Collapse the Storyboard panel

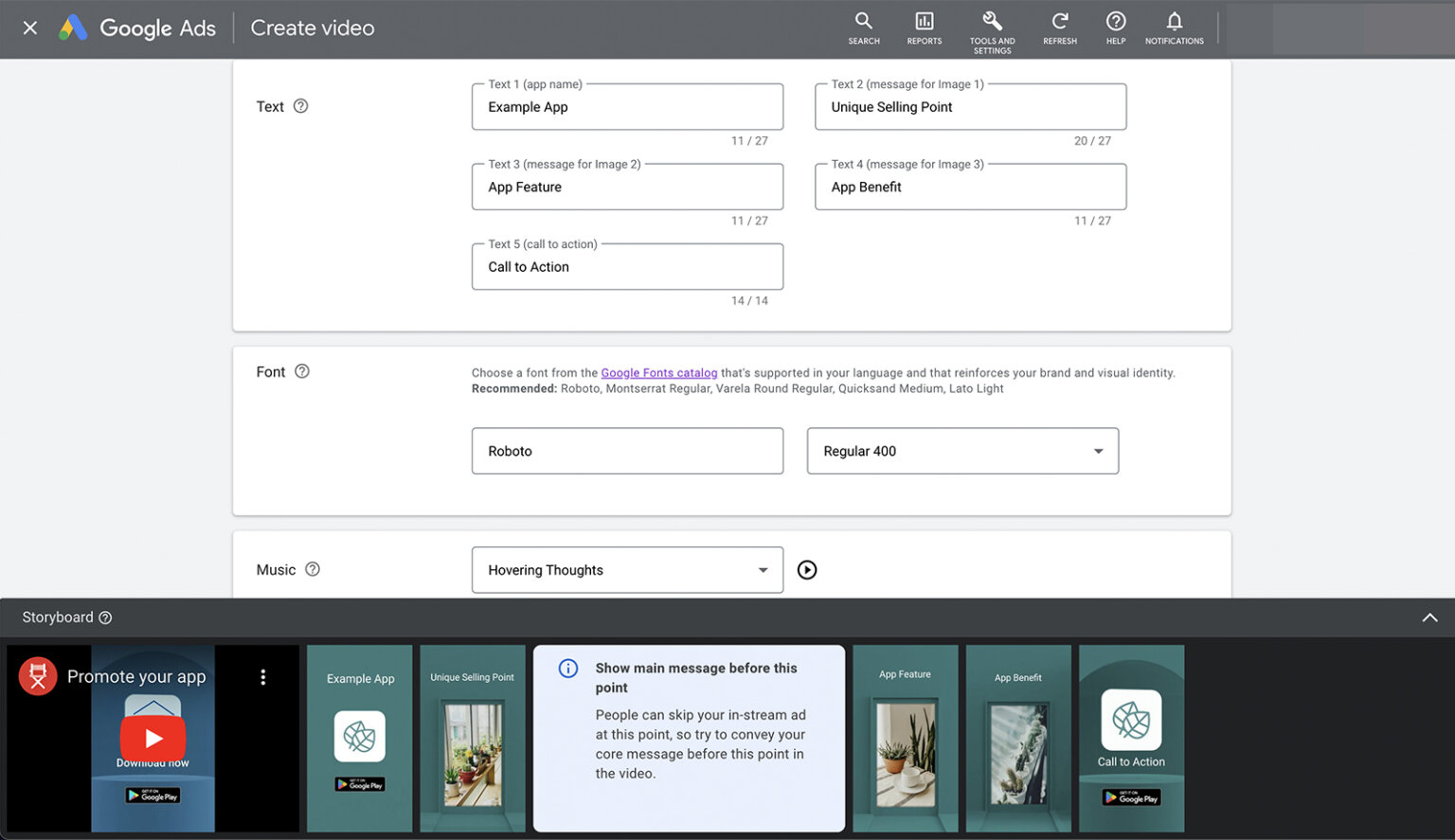click(x=1429, y=617)
